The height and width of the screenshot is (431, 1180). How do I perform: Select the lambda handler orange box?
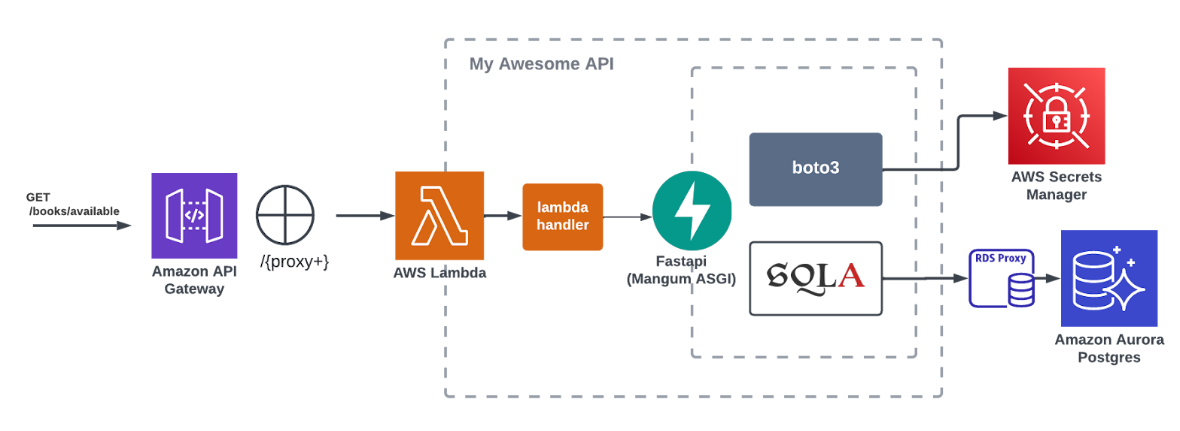tap(563, 217)
